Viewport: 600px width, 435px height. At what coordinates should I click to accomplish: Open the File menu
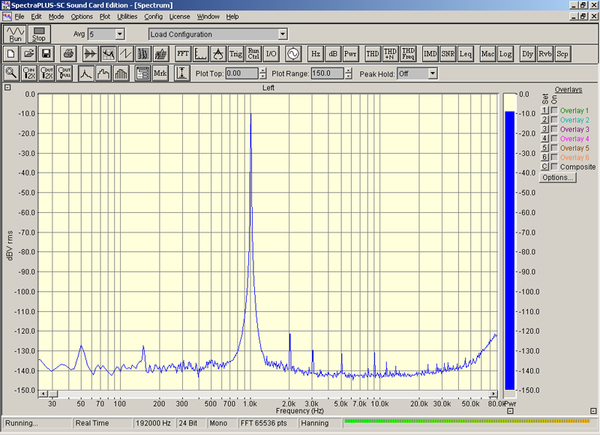coord(19,16)
